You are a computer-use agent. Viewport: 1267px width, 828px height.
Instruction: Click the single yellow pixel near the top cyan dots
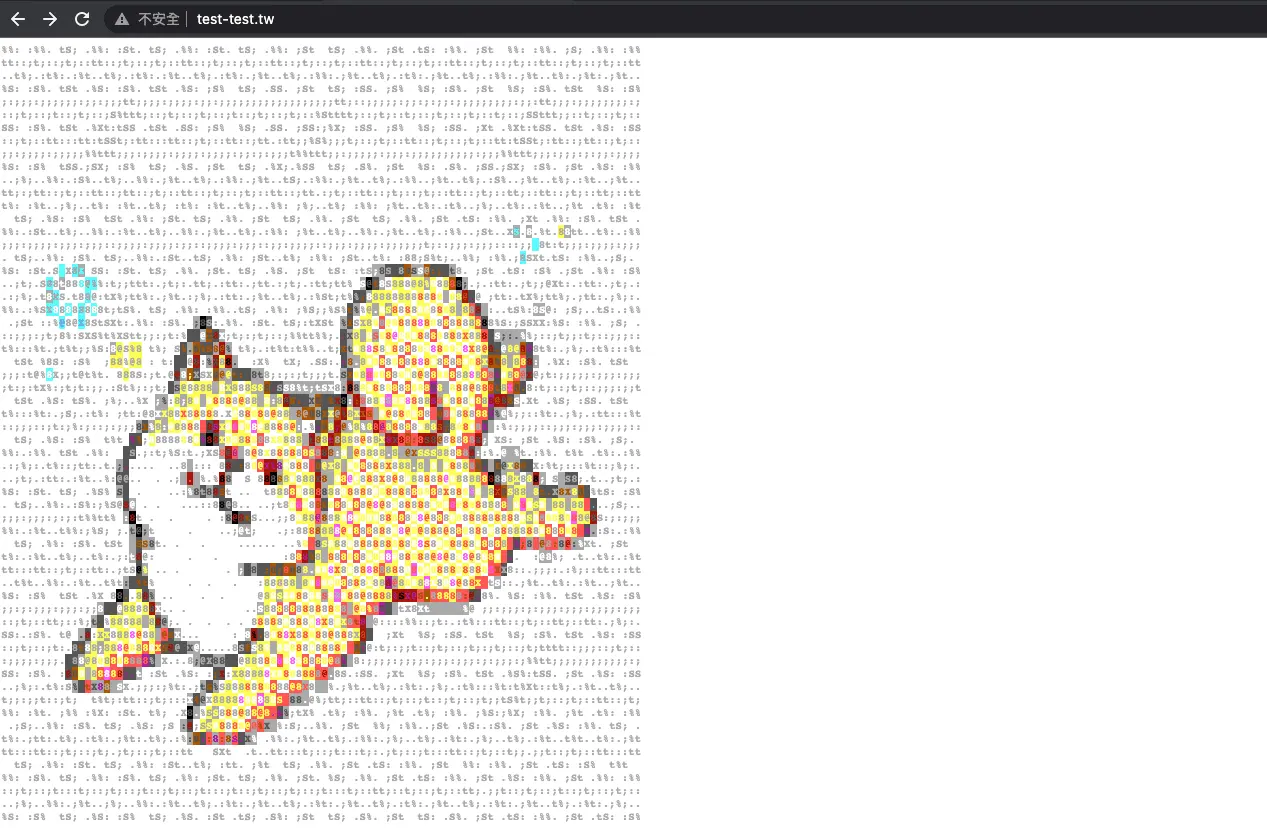[562, 231]
